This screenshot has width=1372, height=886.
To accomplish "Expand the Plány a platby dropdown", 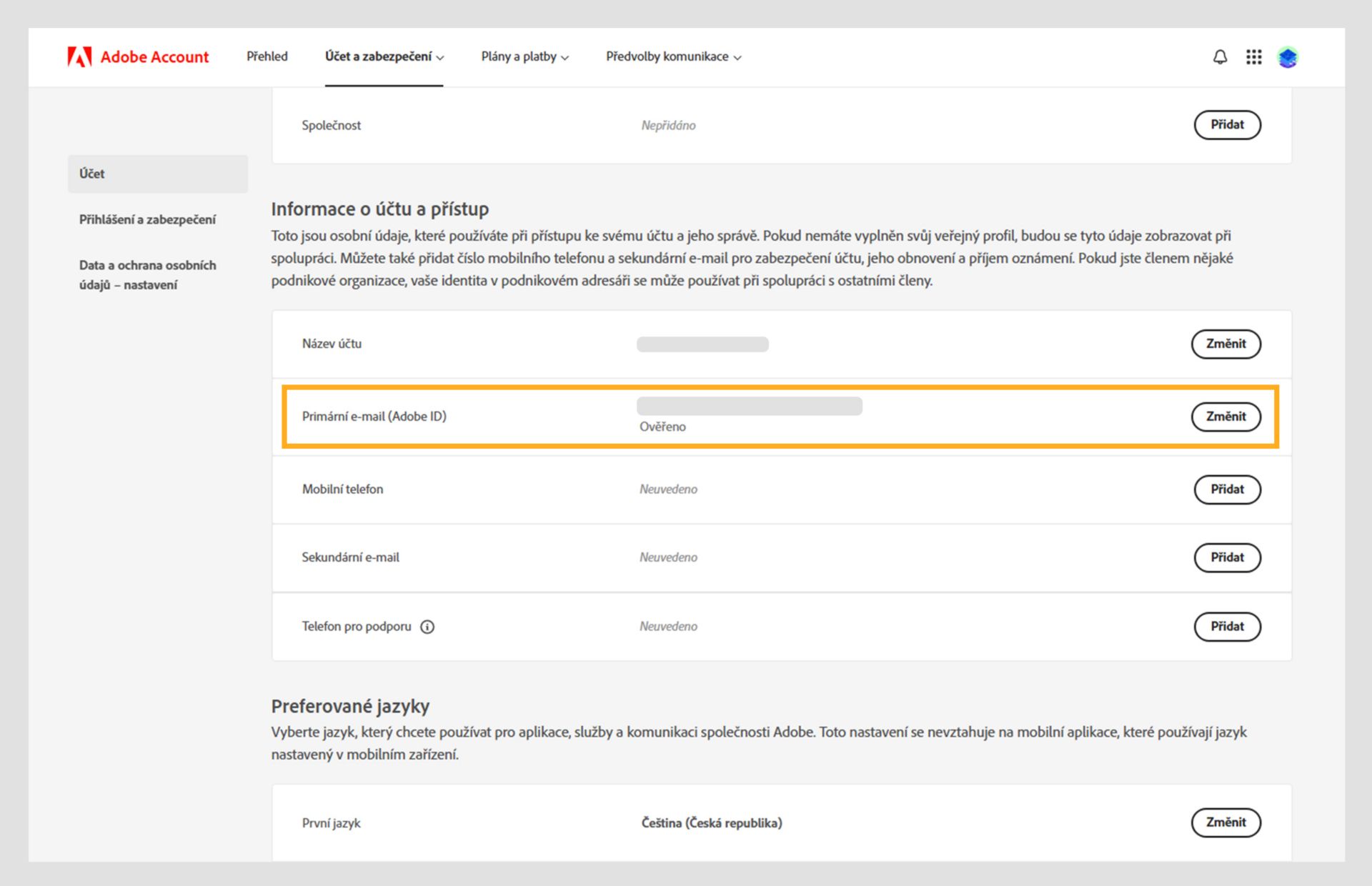I will tap(525, 56).
